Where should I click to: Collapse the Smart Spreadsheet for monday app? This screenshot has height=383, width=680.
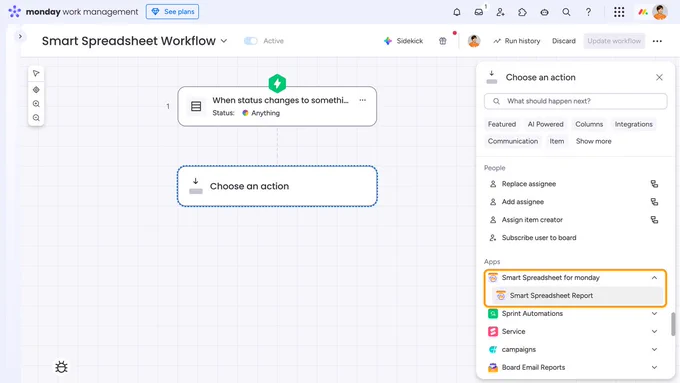coord(654,278)
